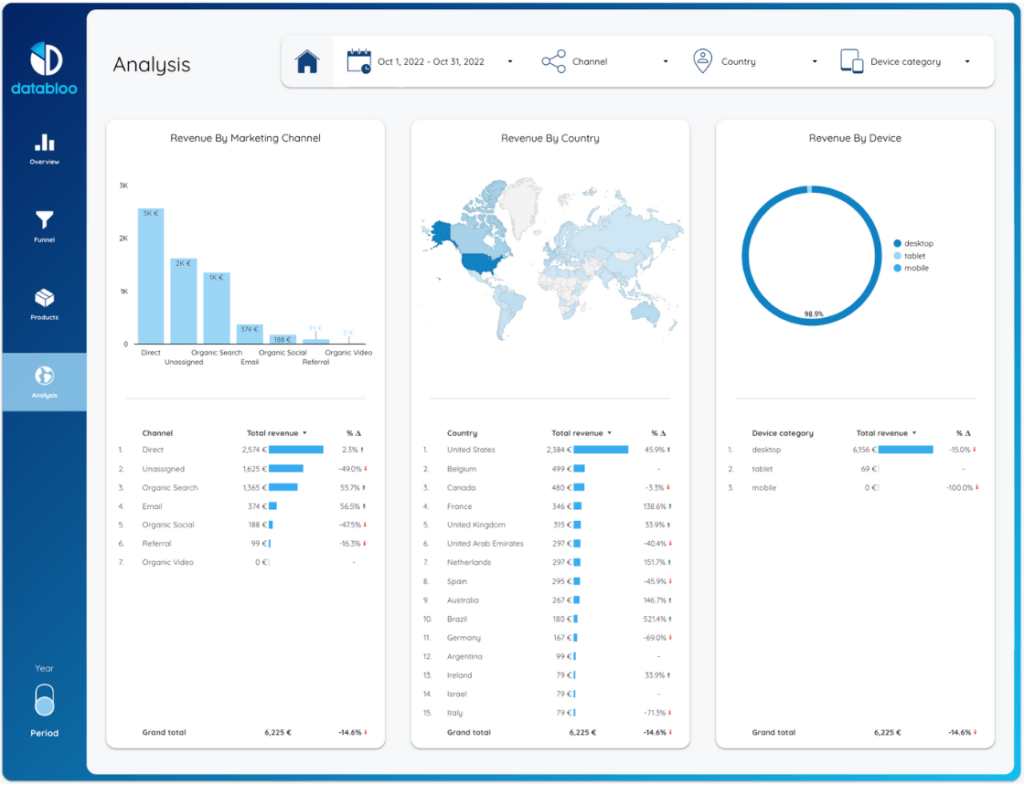Viewport: 1024px width, 786px height.
Task: Click the Channel share-node icon
Action: tap(552, 60)
